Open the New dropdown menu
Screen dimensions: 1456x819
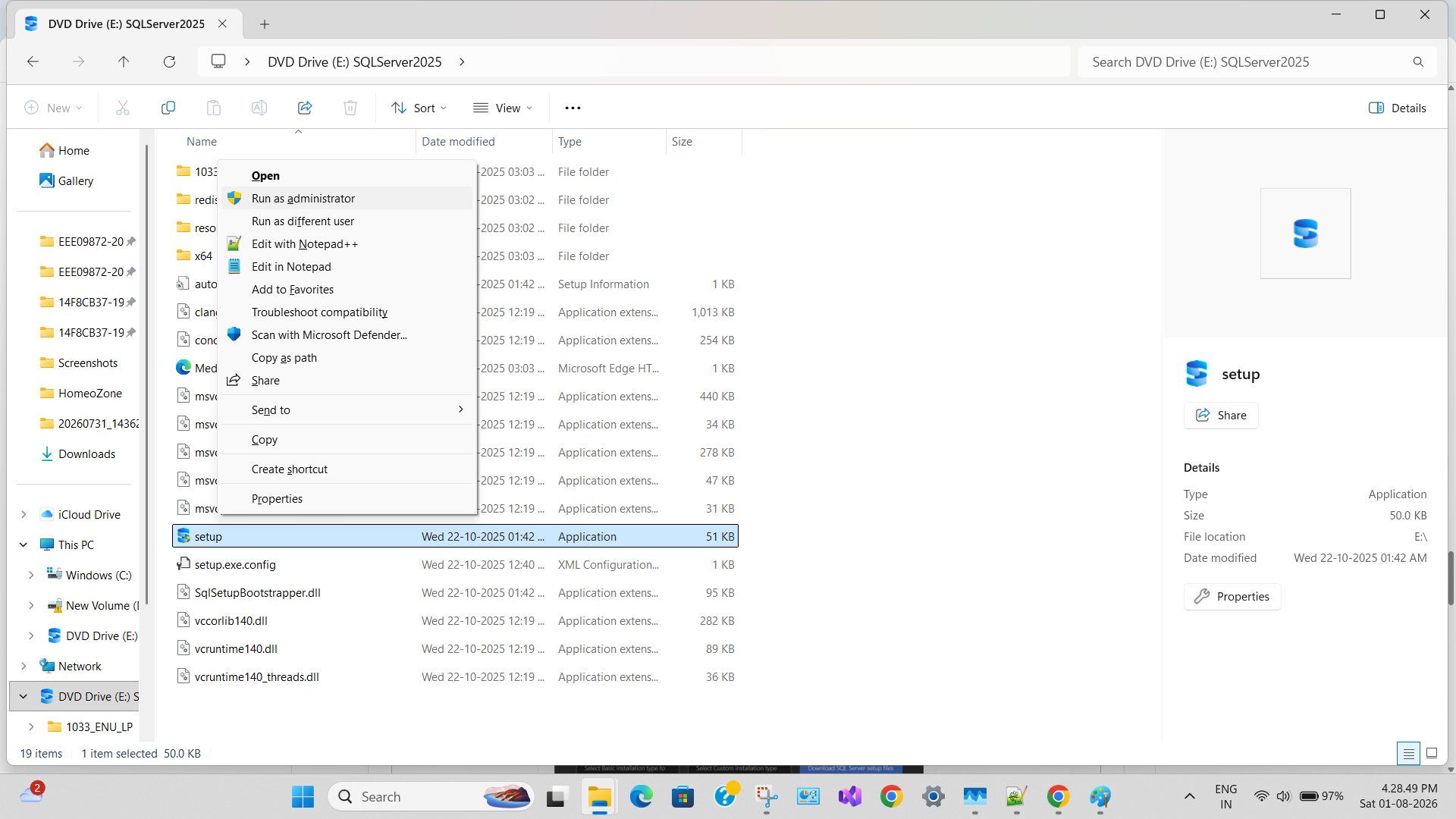[x=53, y=108]
